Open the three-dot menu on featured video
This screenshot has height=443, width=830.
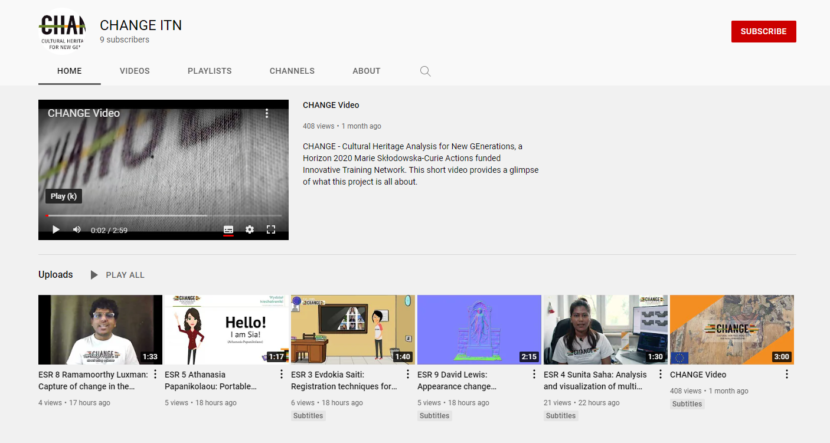266,114
